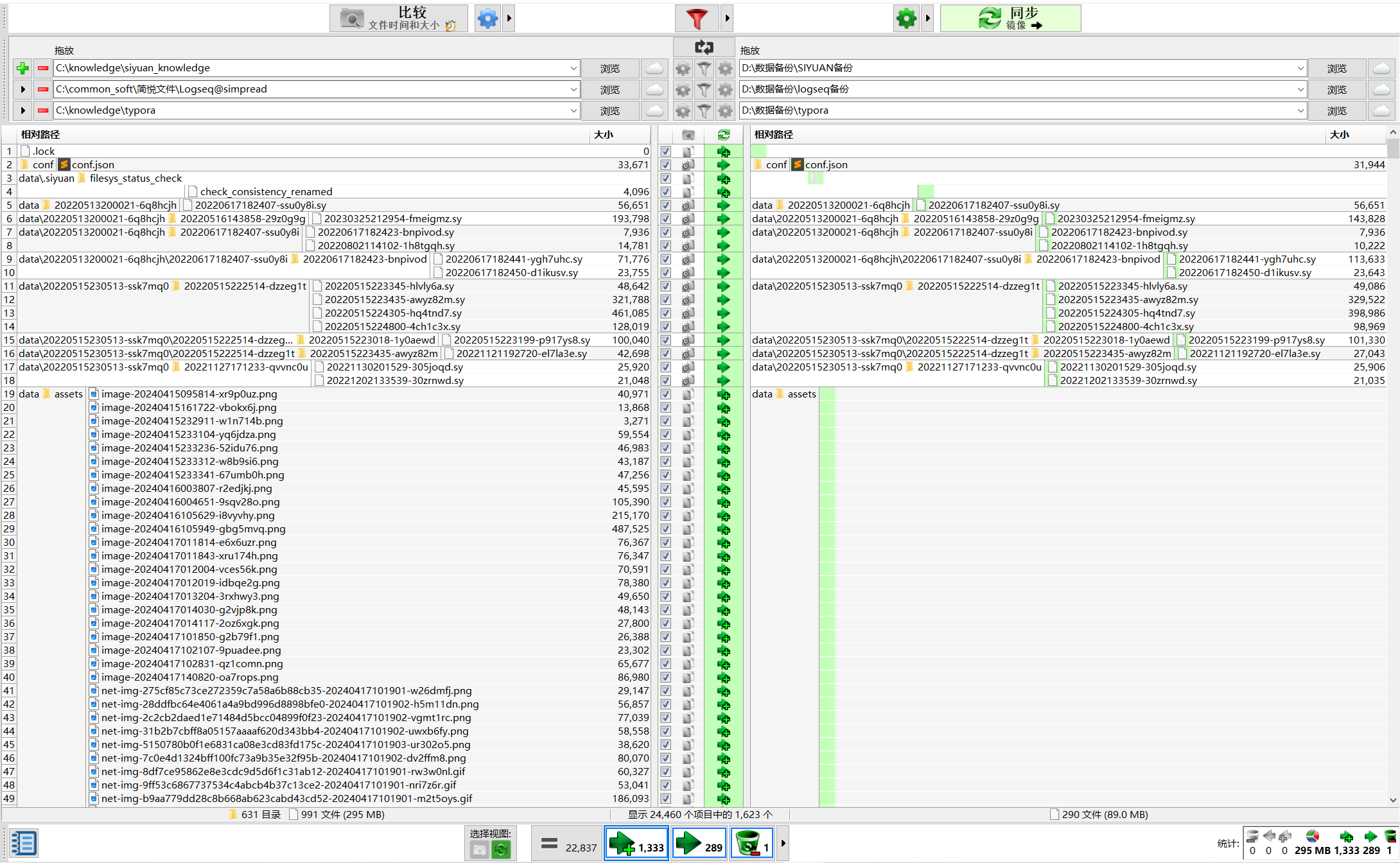Image resolution: width=1400 pixels, height=863 pixels.
Task: Uncheck checkbox for image-20240415161722-vbokx6j.png
Action: pyautogui.click(x=666, y=408)
